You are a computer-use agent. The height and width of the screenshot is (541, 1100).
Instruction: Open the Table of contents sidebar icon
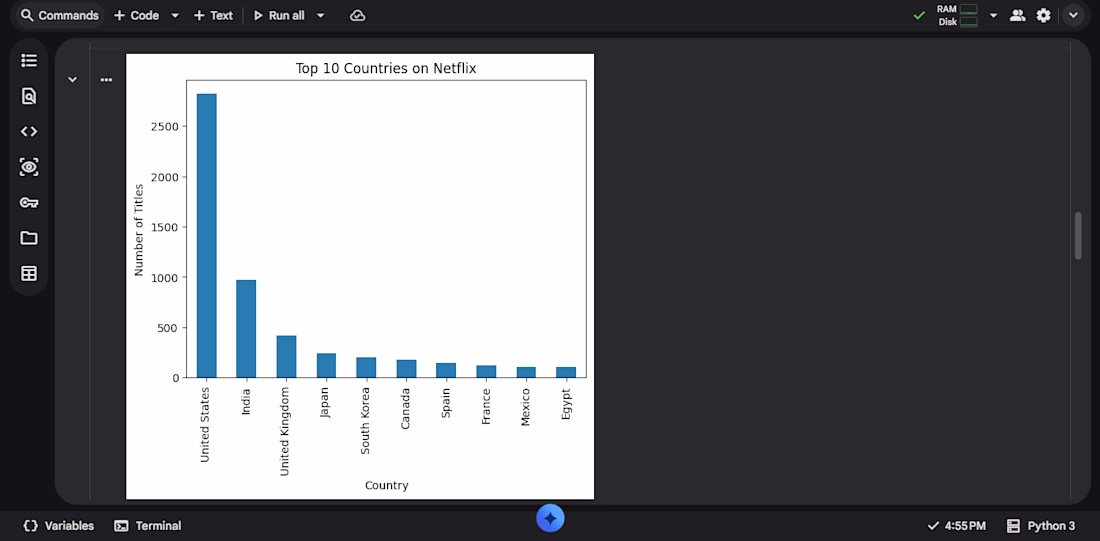(29, 60)
